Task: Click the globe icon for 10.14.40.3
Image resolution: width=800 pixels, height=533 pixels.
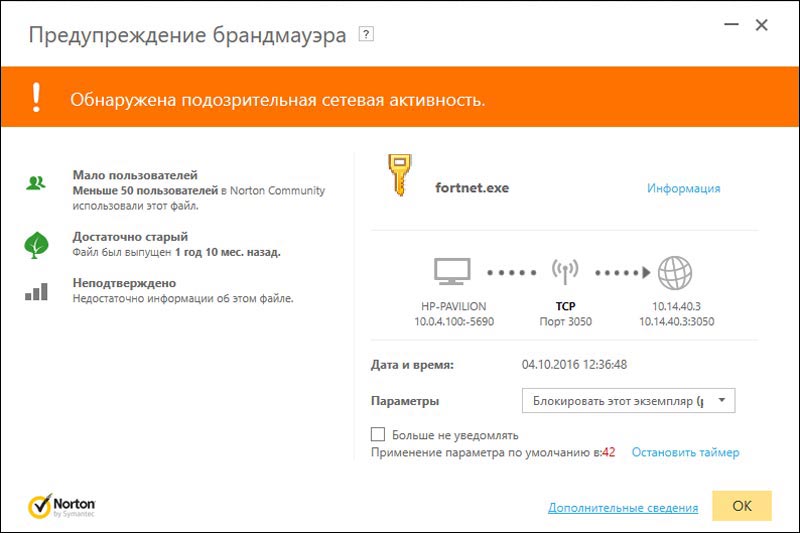Action: click(x=676, y=272)
